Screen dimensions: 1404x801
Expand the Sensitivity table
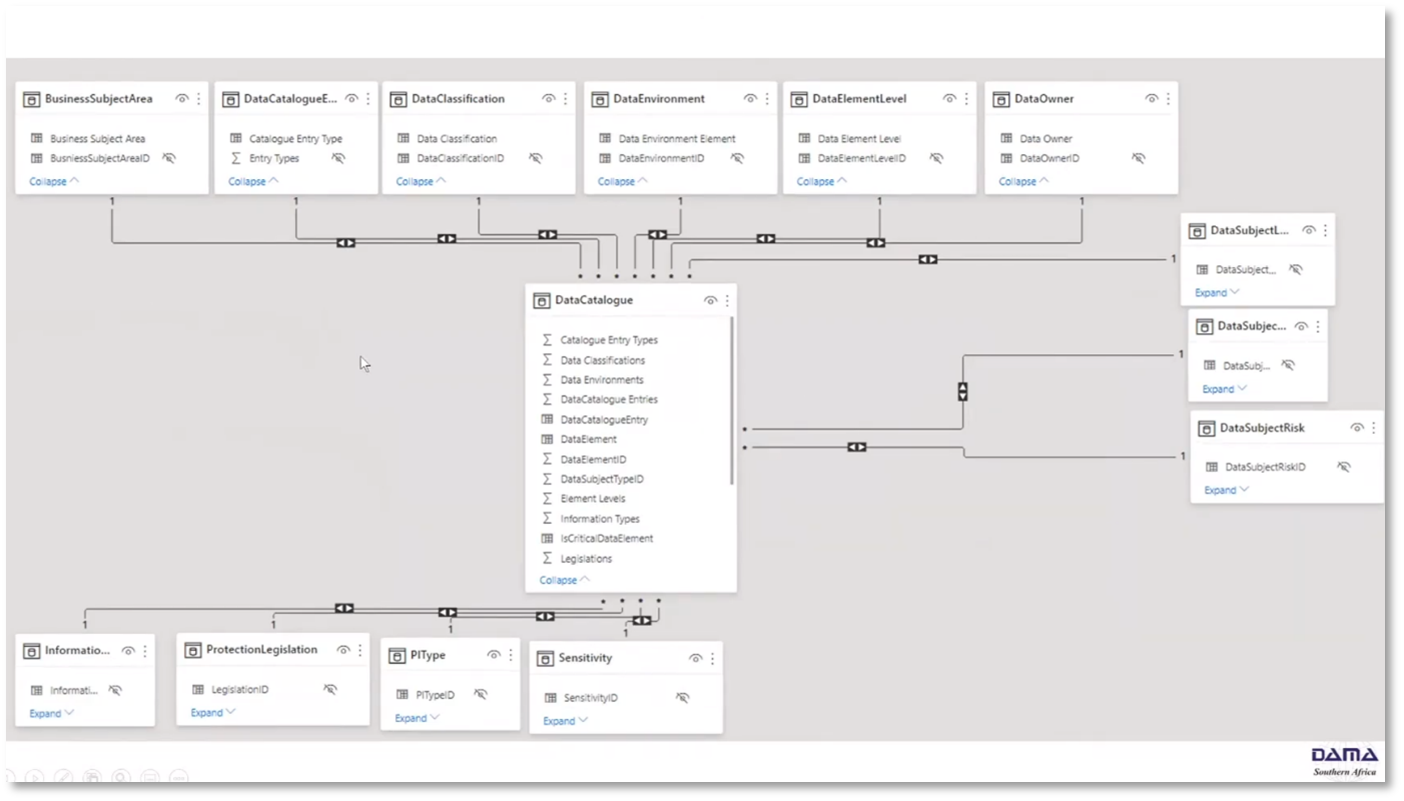point(566,720)
